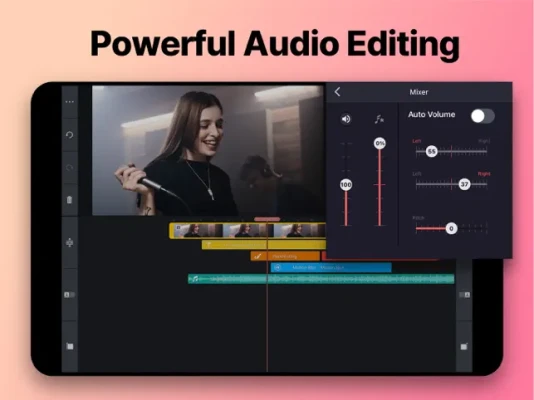The height and width of the screenshot is (400, 534).
Task: Open the three-dots more options menu
Action: 69,102
